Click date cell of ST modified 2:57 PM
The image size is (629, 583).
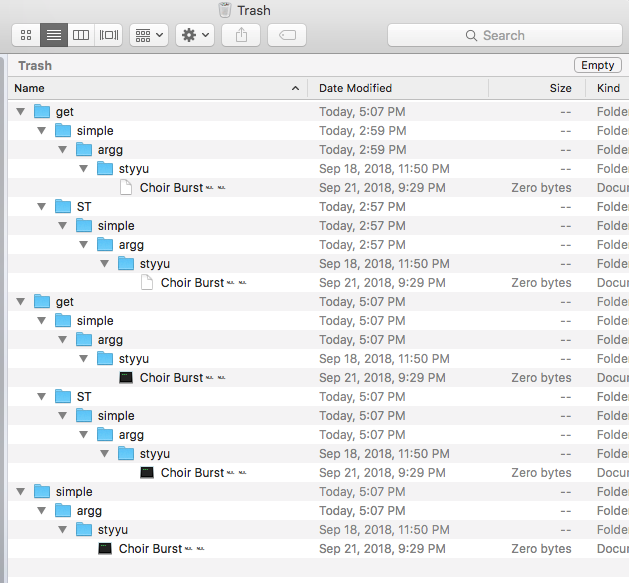(x=362, y=207)
